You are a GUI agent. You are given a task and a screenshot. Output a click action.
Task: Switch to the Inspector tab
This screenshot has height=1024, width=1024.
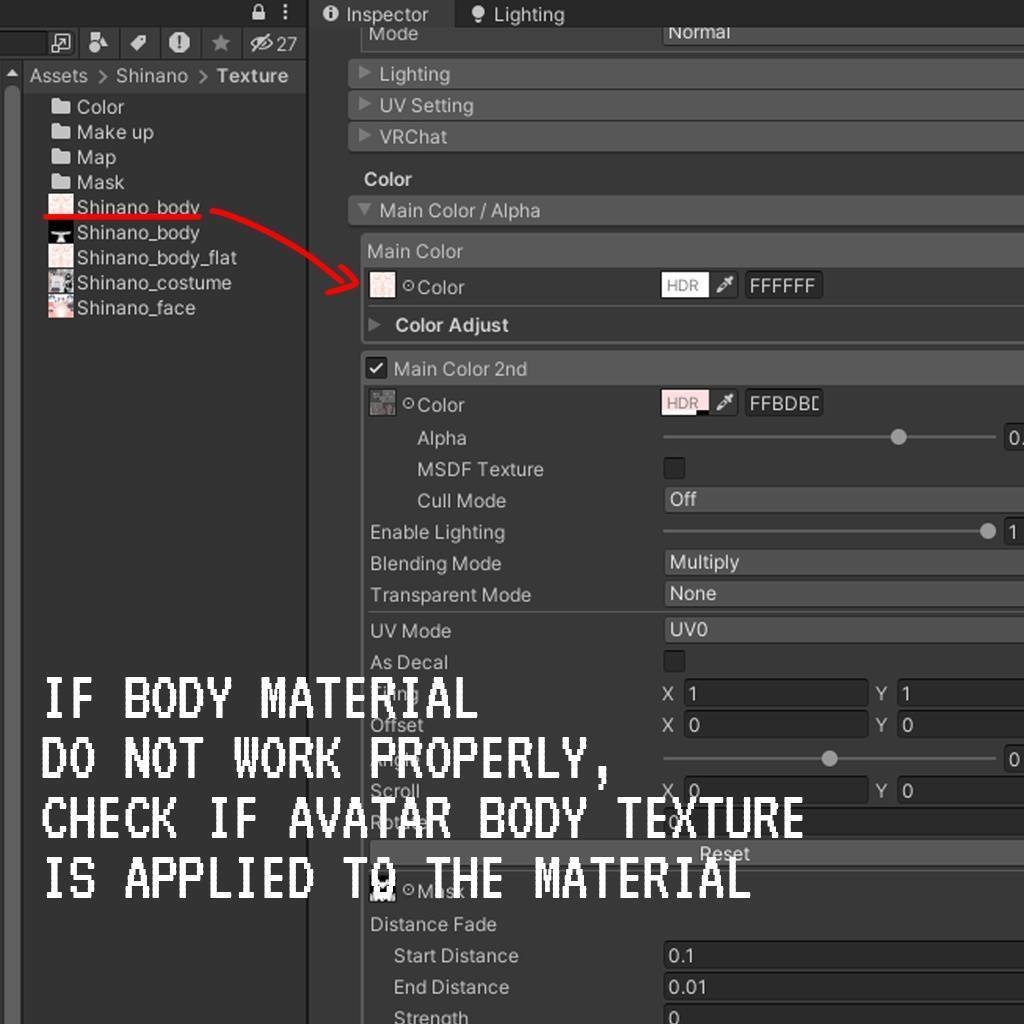376,14
